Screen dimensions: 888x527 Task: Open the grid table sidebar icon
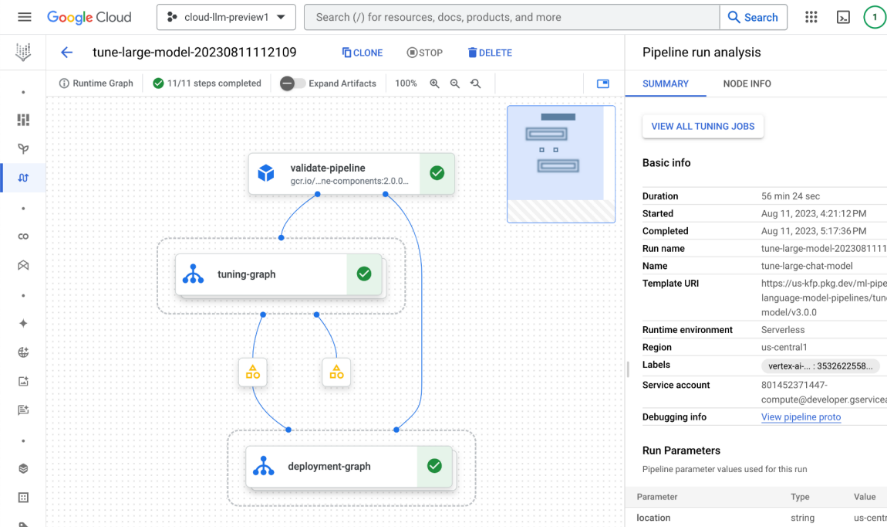pos(23,498)
